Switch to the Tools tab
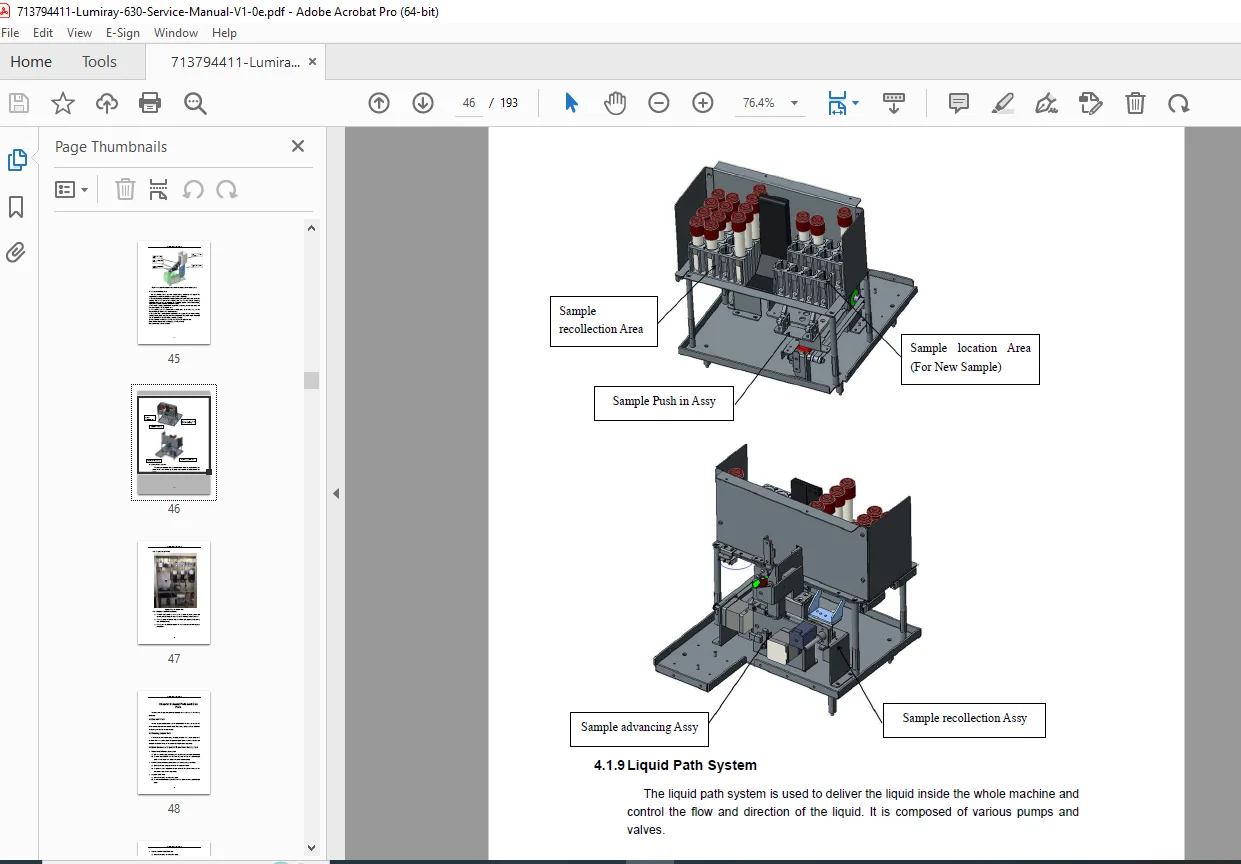The width and height of the screenshot is (1241, 864). tap(99, 62)
